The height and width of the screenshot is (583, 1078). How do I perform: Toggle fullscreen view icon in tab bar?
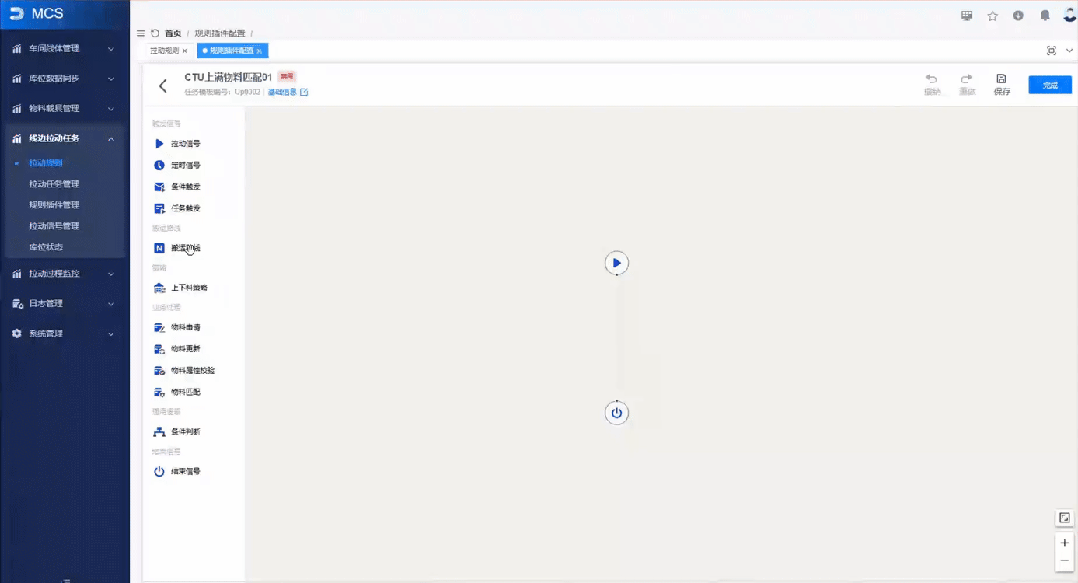point(1050,50)
